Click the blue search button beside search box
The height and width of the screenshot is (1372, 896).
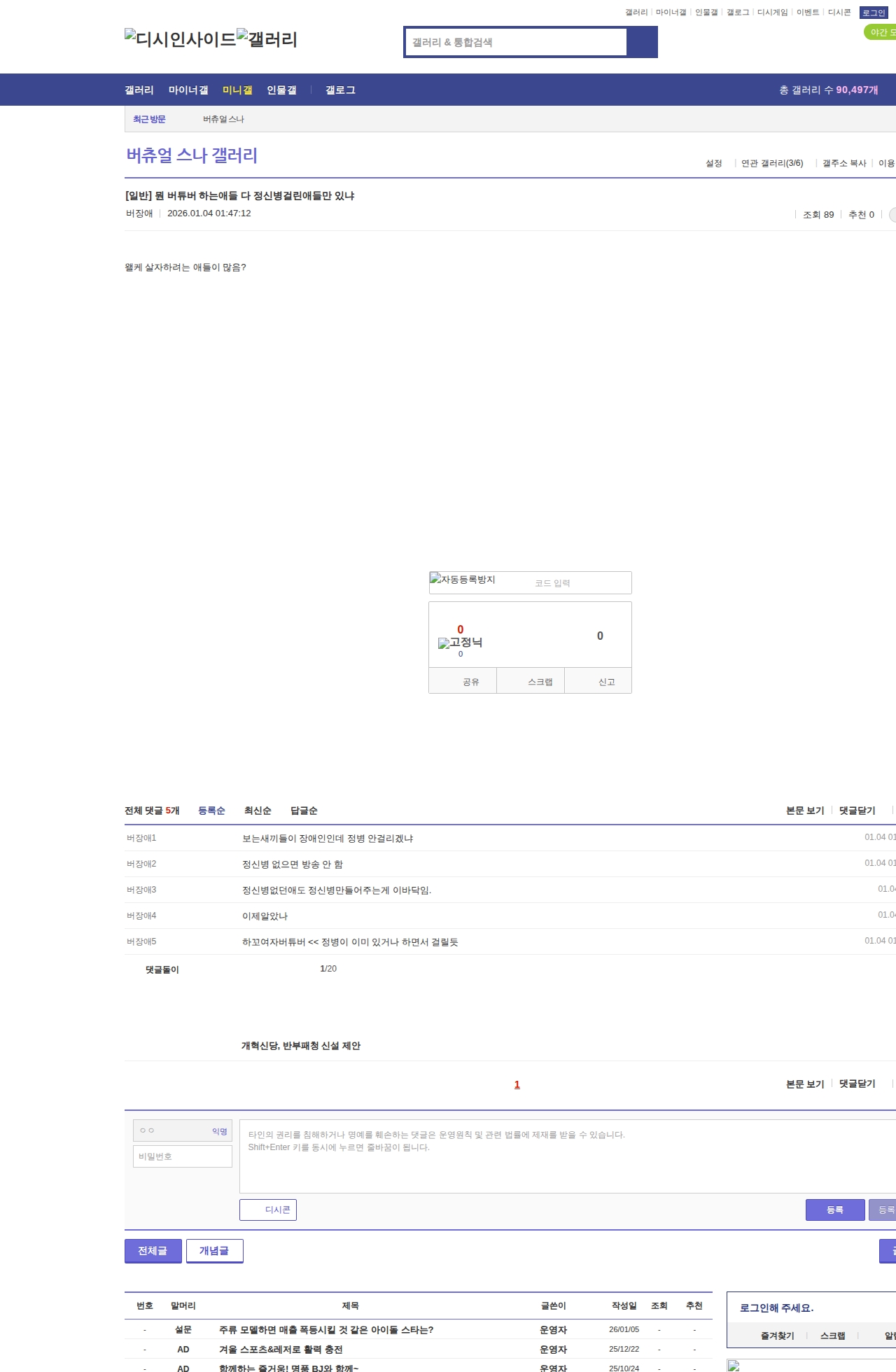tap(642, 42)
